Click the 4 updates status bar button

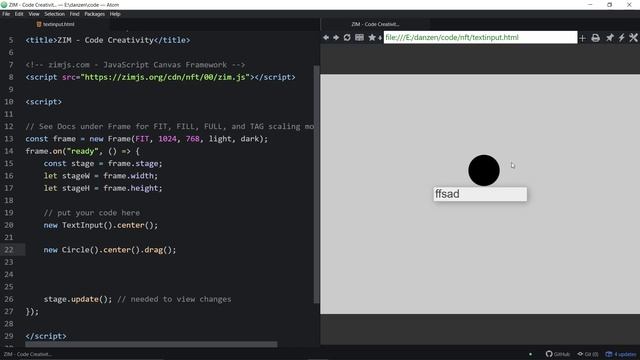pyautogui.click(x=620, y=354)
